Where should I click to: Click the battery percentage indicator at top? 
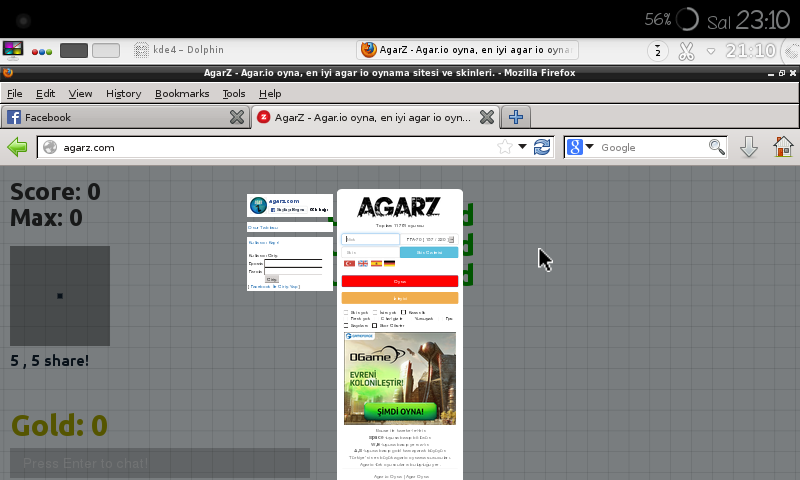point(658,19)
